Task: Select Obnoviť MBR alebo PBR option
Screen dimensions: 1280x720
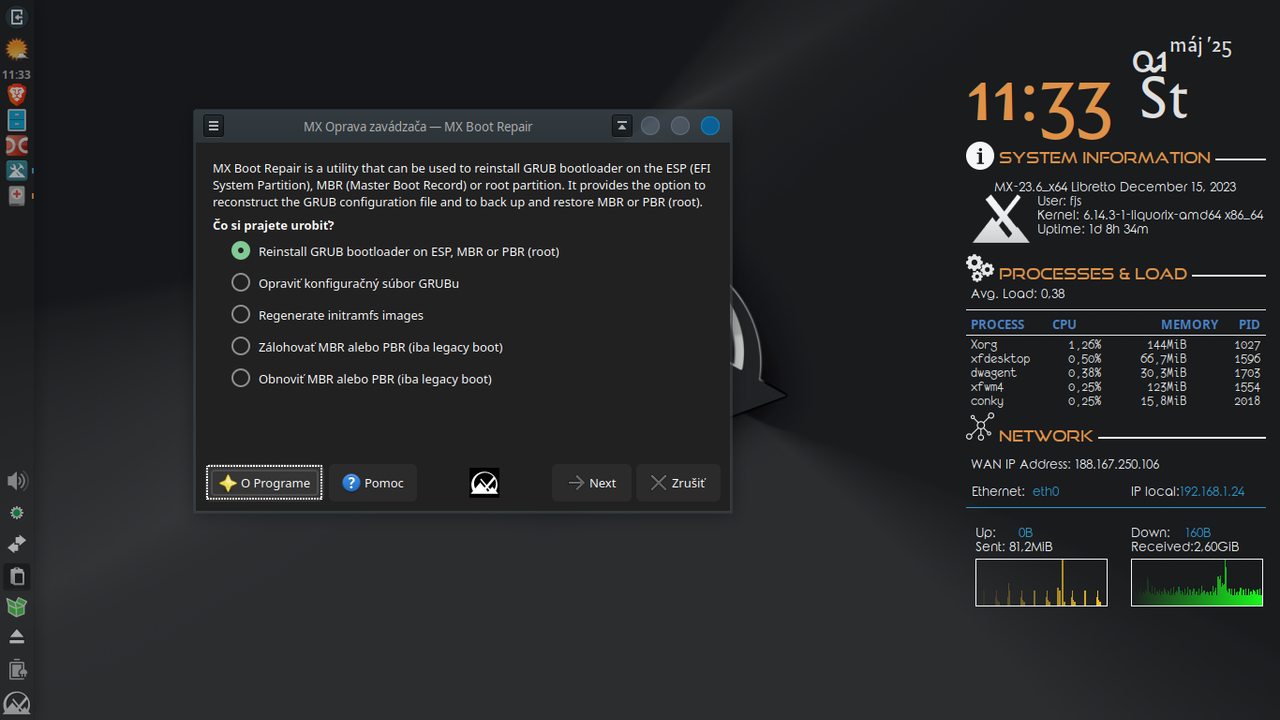Action: [361, 379]
